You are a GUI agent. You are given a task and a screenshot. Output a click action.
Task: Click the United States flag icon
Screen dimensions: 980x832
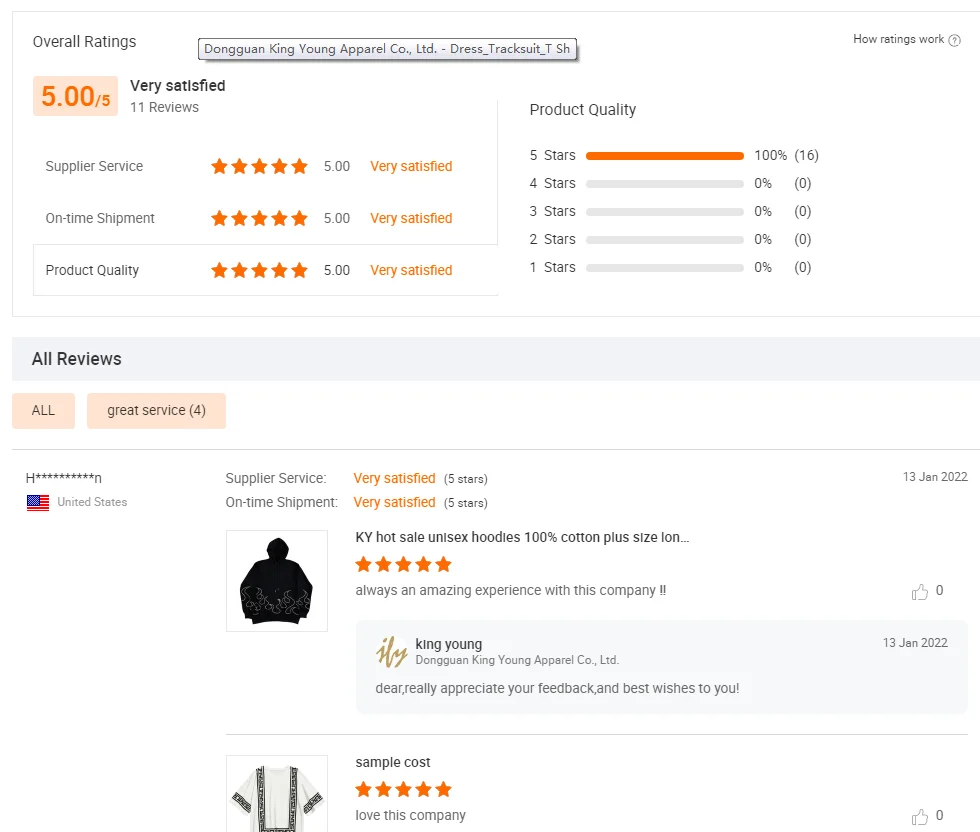(38, 503)
